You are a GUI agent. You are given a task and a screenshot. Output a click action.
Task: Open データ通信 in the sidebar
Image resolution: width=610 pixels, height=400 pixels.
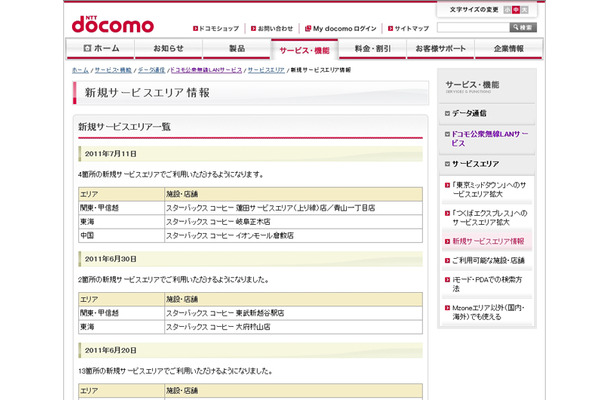click(x=469, y=113)
